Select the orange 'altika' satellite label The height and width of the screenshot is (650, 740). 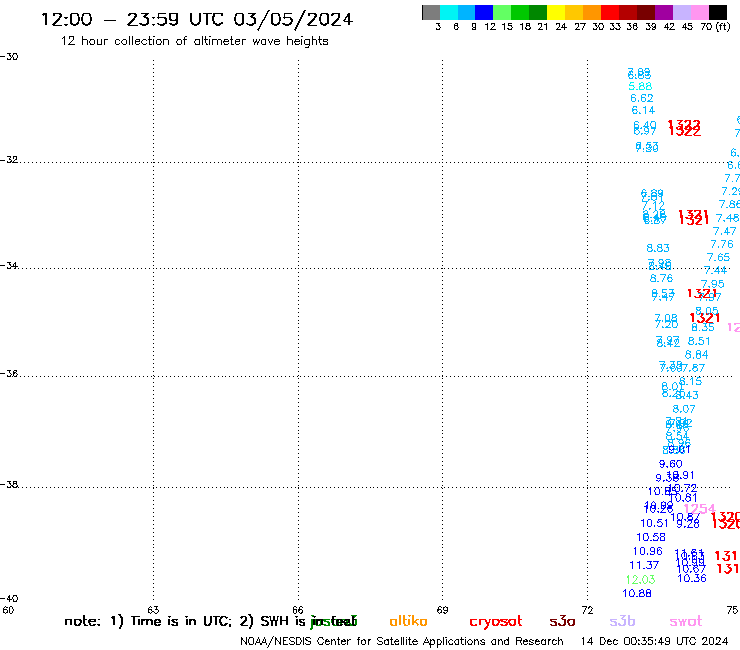point(408,621)
